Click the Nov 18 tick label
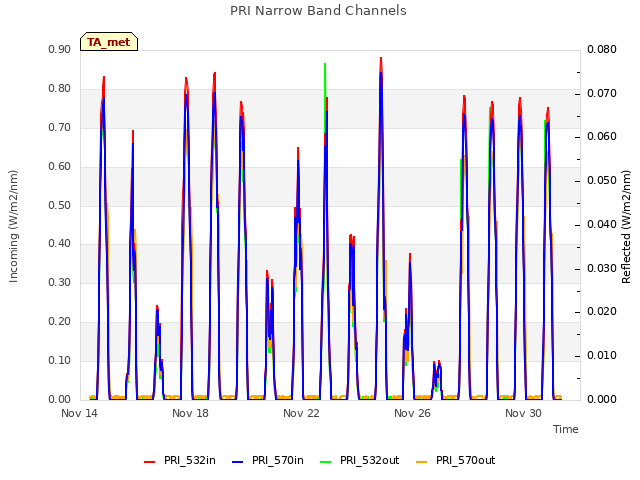The image size is (640, 480). point(190,413)
